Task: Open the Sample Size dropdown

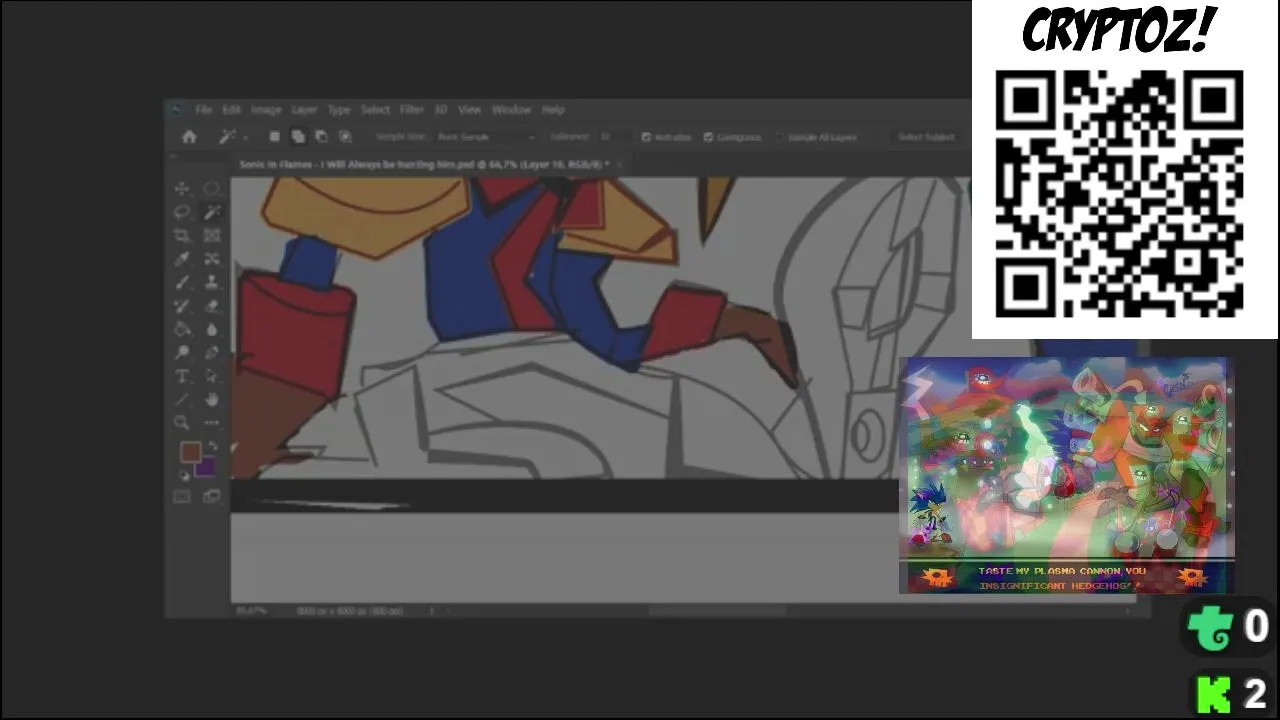Action: pos(486,137)
